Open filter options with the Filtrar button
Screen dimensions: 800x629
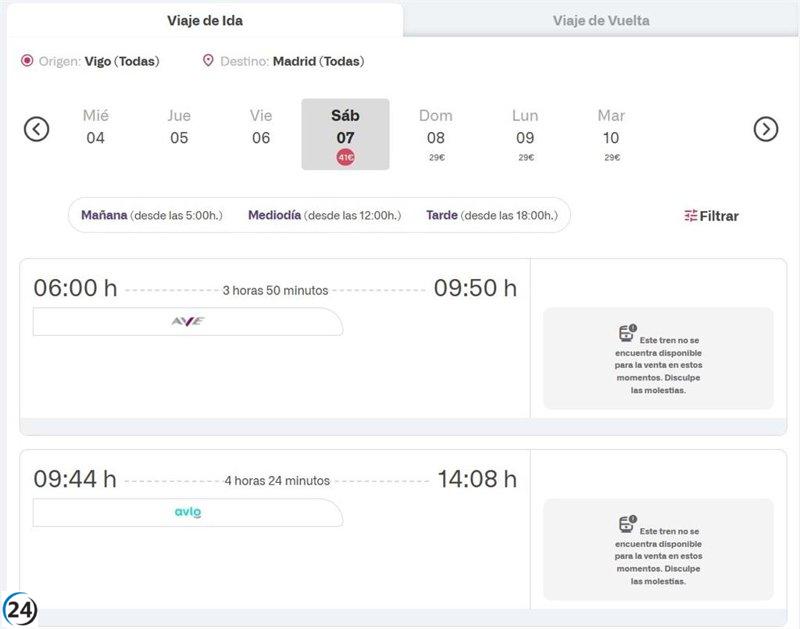(x=714, y=215)
